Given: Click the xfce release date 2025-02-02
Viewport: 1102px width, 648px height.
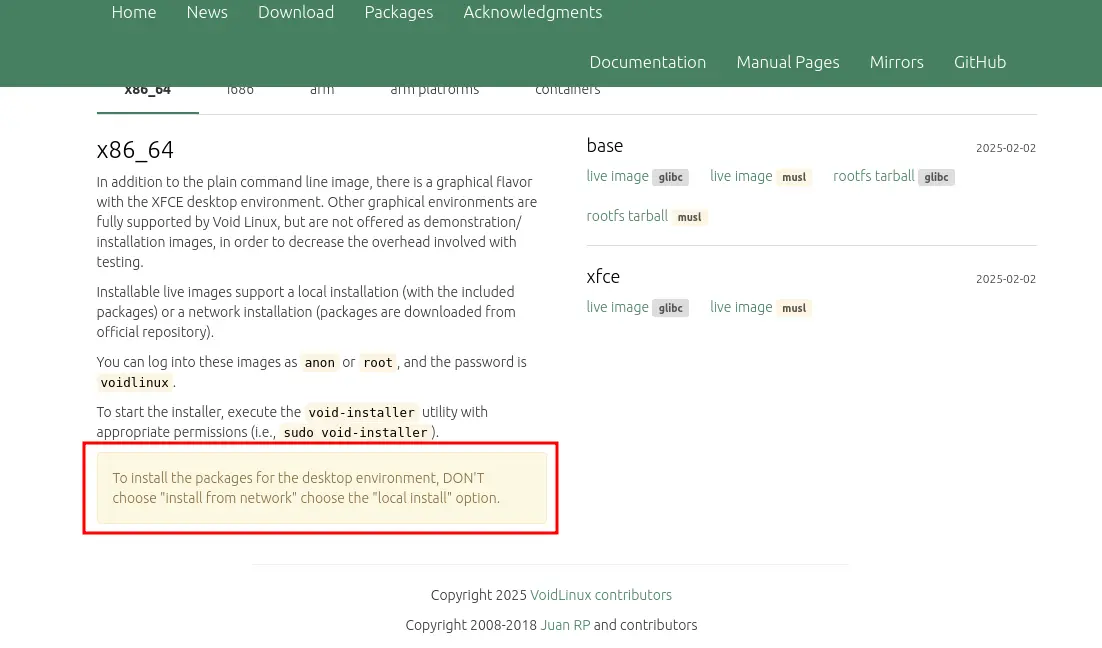Looking at the screenshot, I should [1006, 279].
